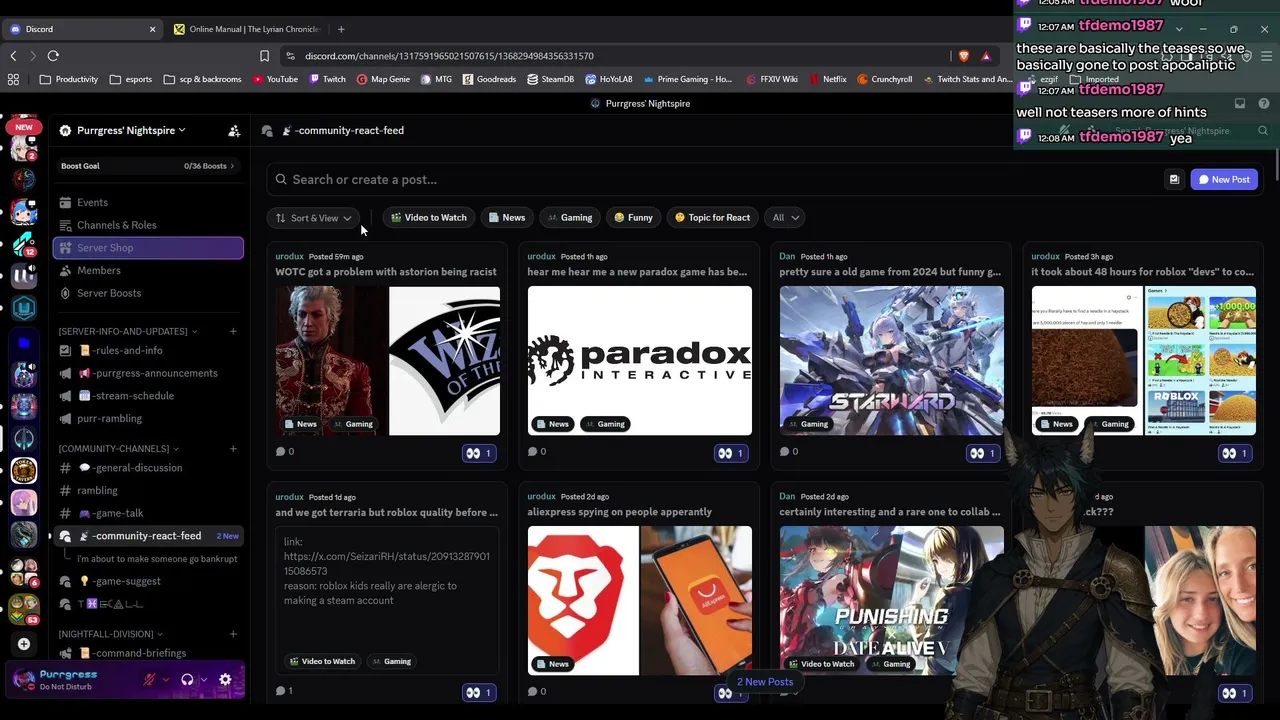Viewport: 1280px width, 720px height.
Task: Open the general-discussion channel
Action: pyautogui.click(x=148, y=468)
